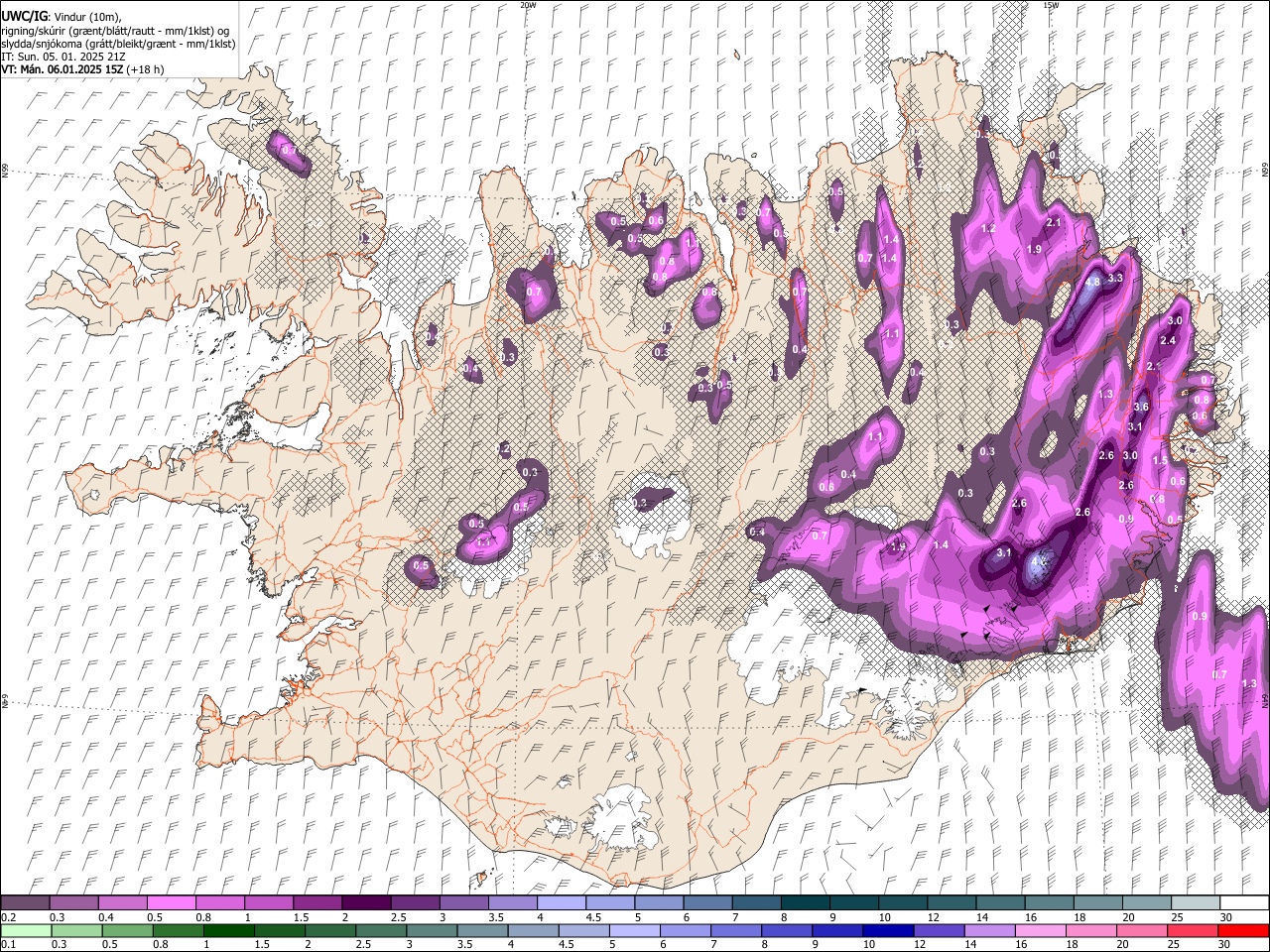The height and width of the screenshot is (952, 1270).
Task: Pick the bright pink 0.5 swatch in the upper legend
Action: pyautogui.click(x=171, y=902)
